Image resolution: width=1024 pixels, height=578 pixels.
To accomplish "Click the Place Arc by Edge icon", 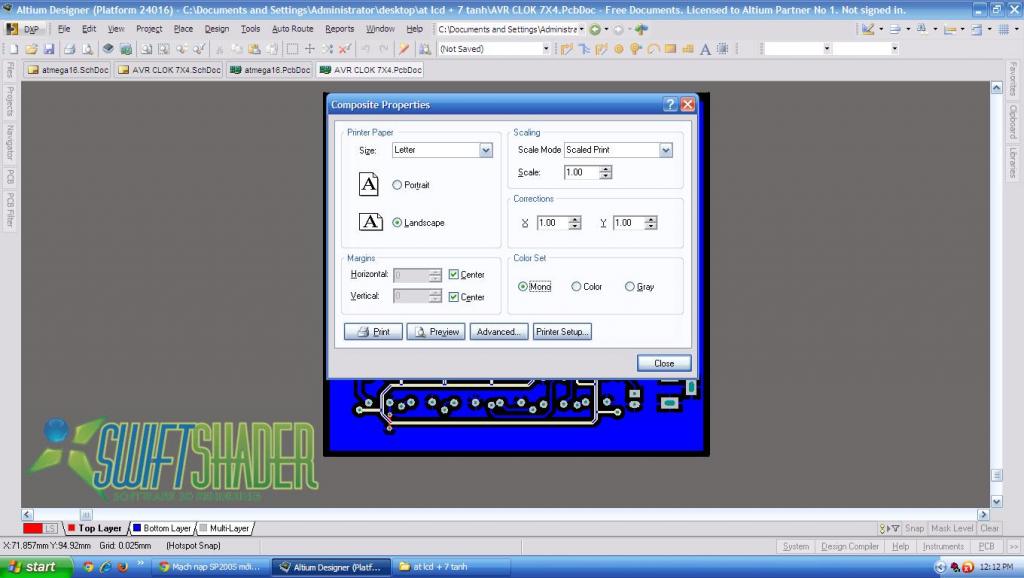I will 653,49.
